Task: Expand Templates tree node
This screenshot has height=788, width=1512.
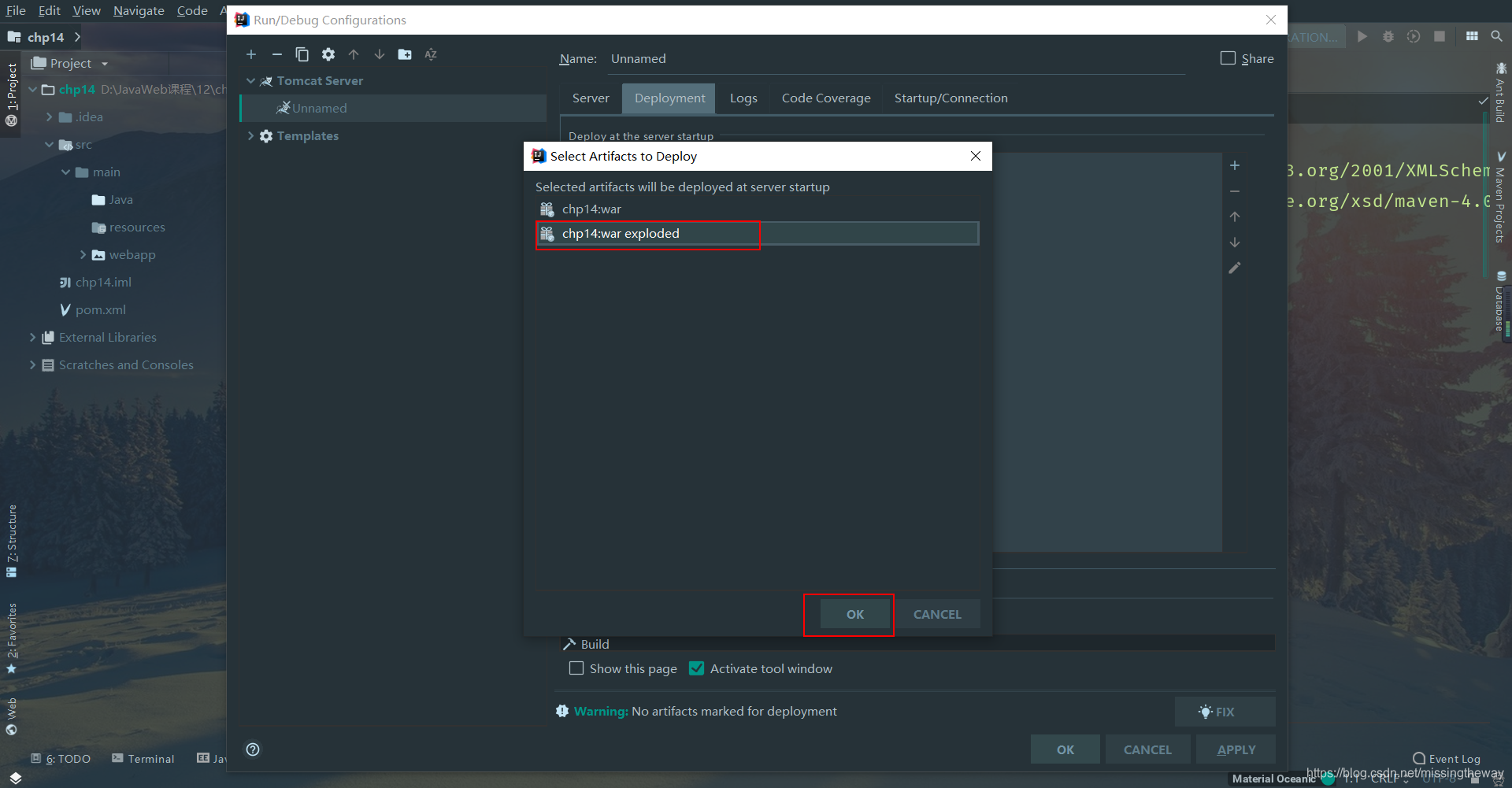Action: click(x=250, y=135)
